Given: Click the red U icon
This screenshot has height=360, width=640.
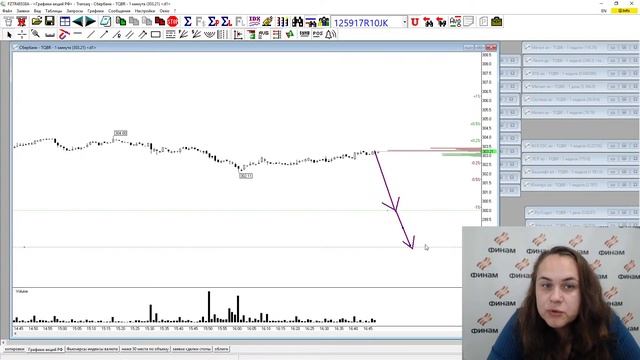Looking at the screenshot, I should click(415, 22).
